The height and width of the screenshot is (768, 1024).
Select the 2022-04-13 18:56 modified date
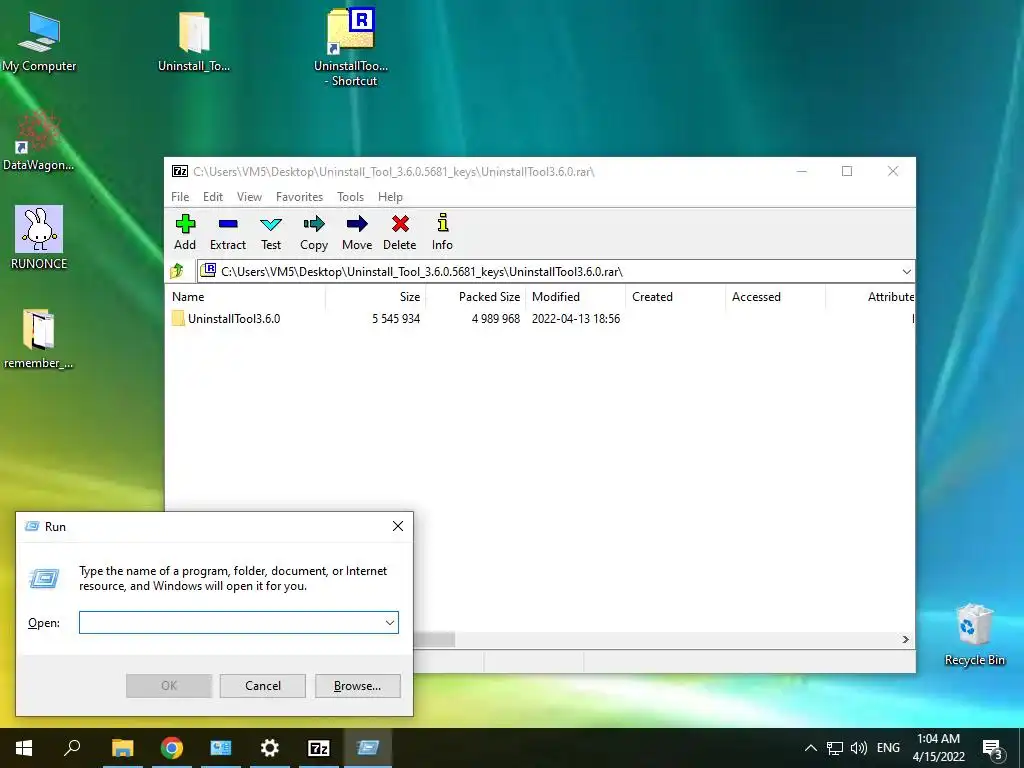576,319
